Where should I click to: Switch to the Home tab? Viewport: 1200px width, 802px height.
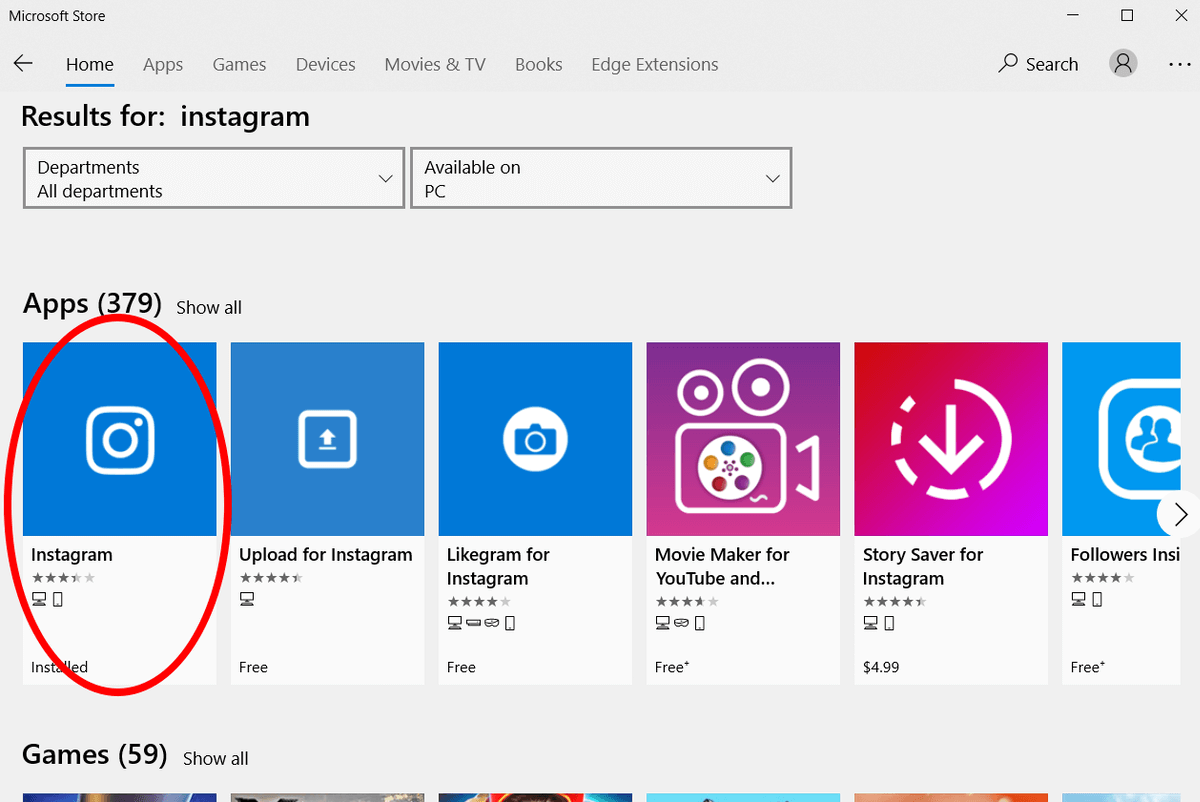90,64
